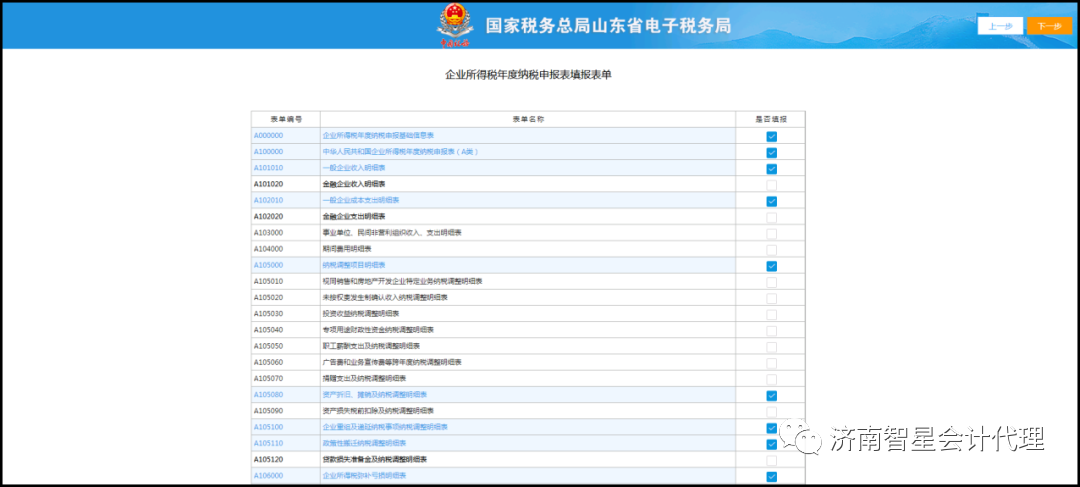1080x487 pixels.
Task: Select the 金融企业支出明细表 row name
Action: pos(353,216)
